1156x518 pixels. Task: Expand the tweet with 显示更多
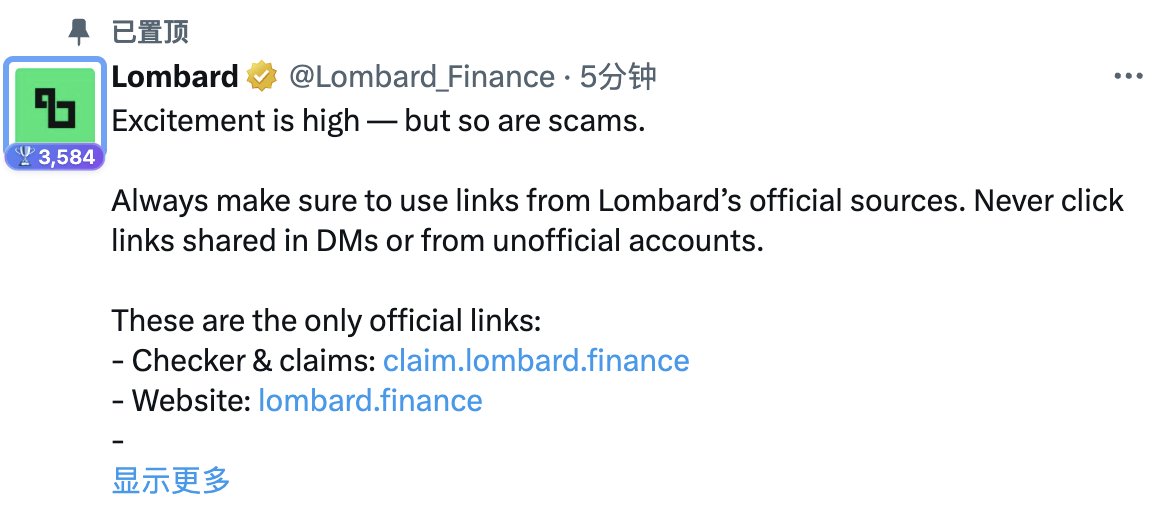click(171, 480)
